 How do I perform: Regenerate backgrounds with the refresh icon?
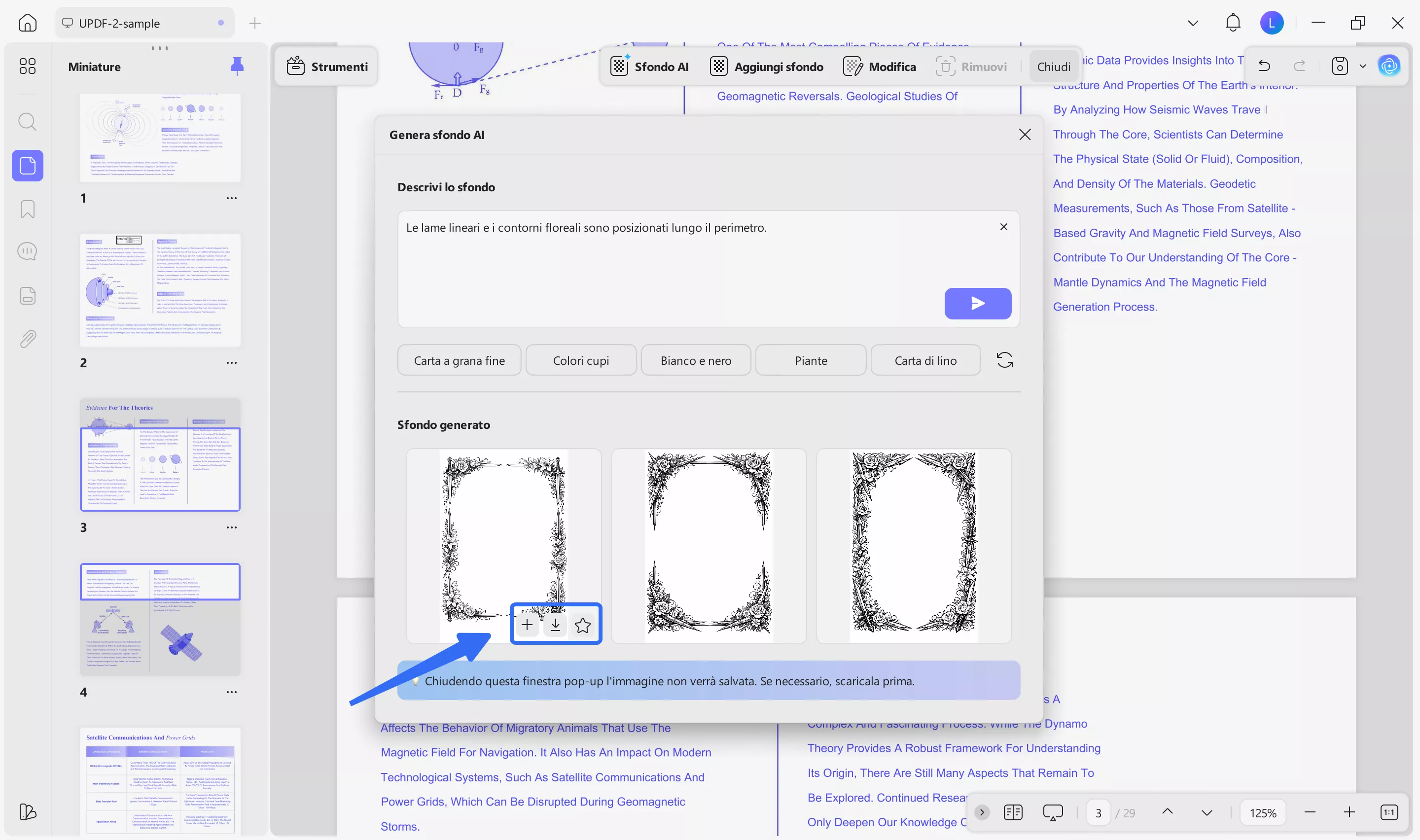(1004, 360)
